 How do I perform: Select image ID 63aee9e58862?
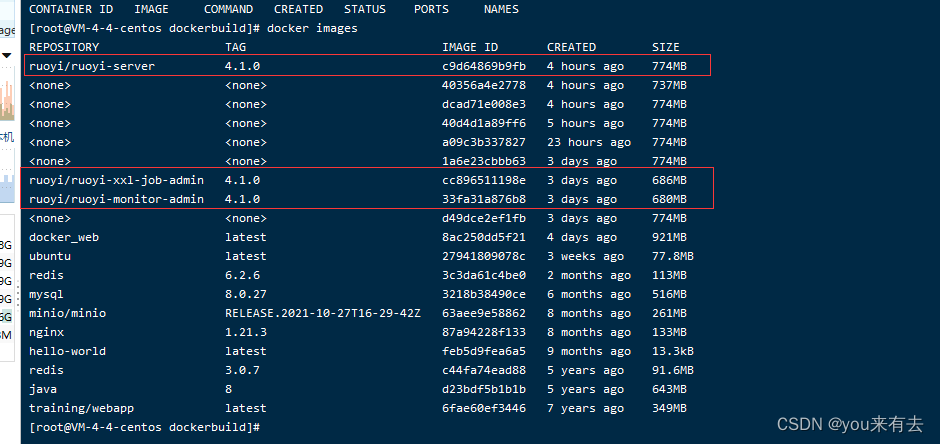[484, 313]
